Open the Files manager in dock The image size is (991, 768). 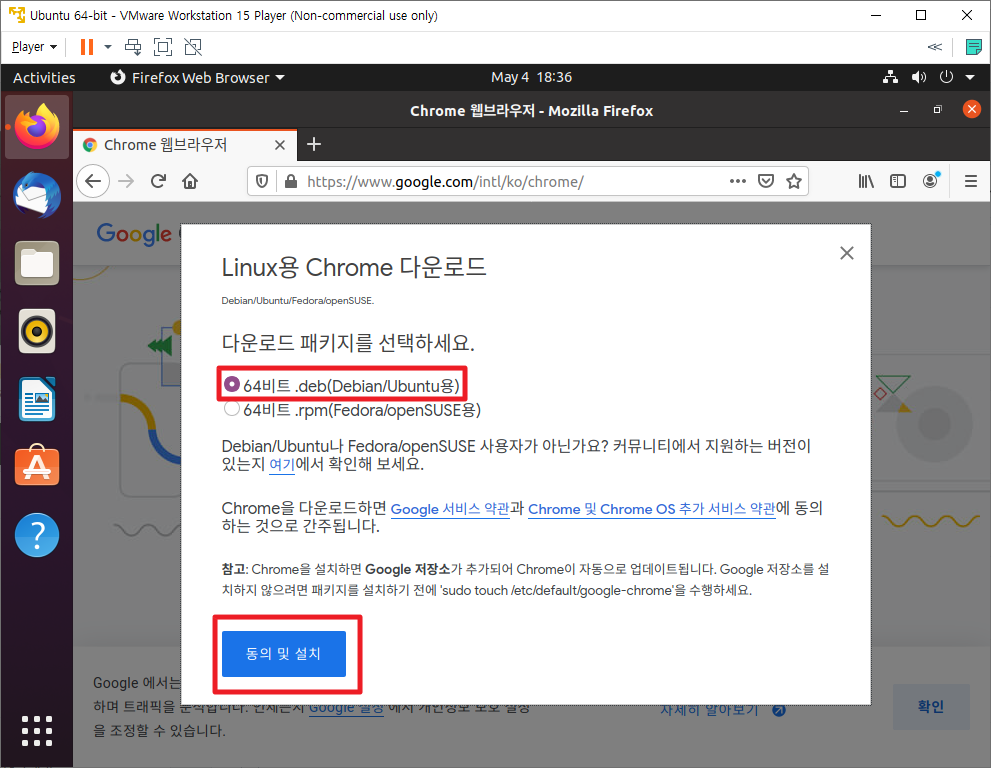click(x=37, y=263)
